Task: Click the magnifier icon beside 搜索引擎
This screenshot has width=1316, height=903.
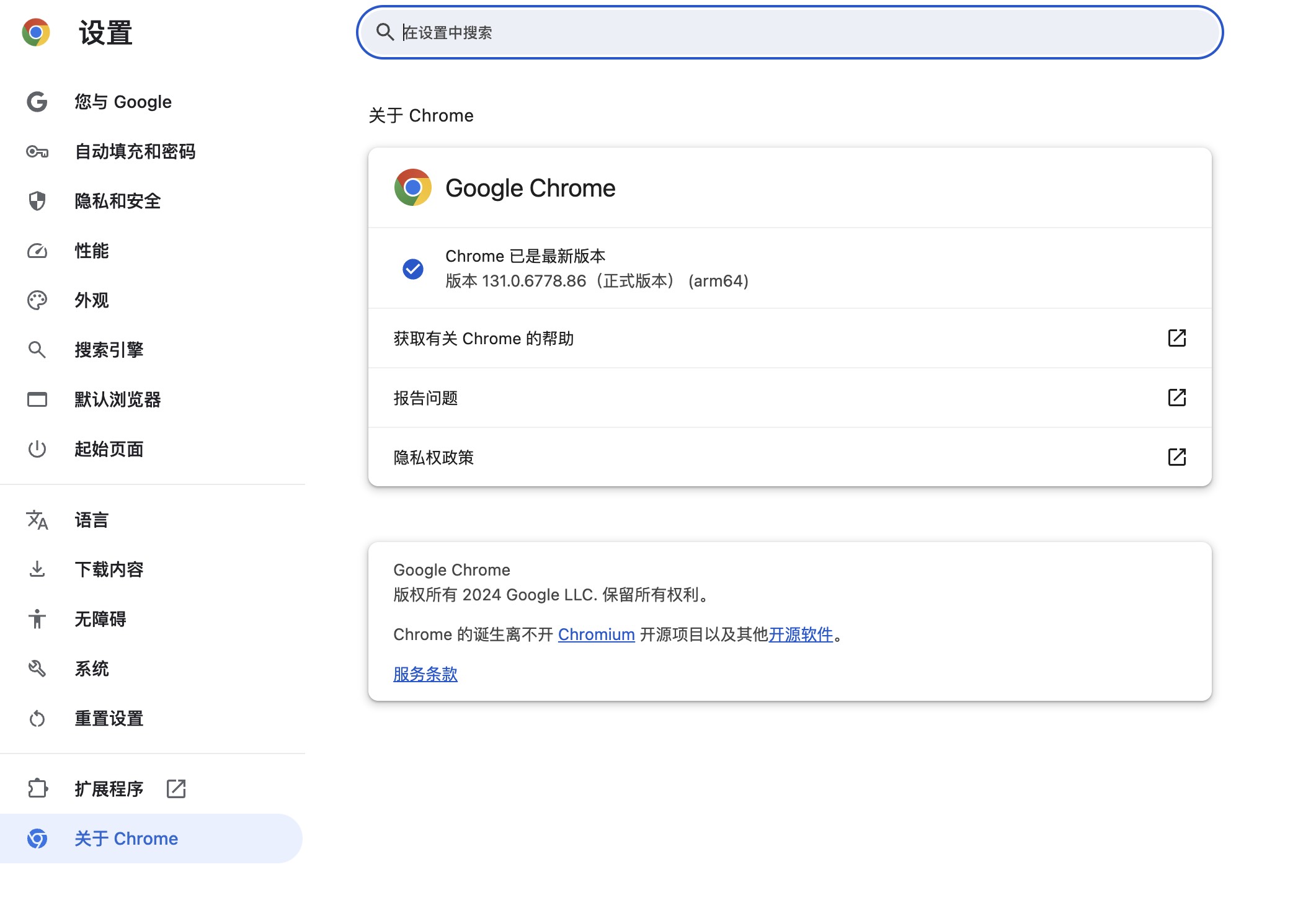Action: pos(37,350)
